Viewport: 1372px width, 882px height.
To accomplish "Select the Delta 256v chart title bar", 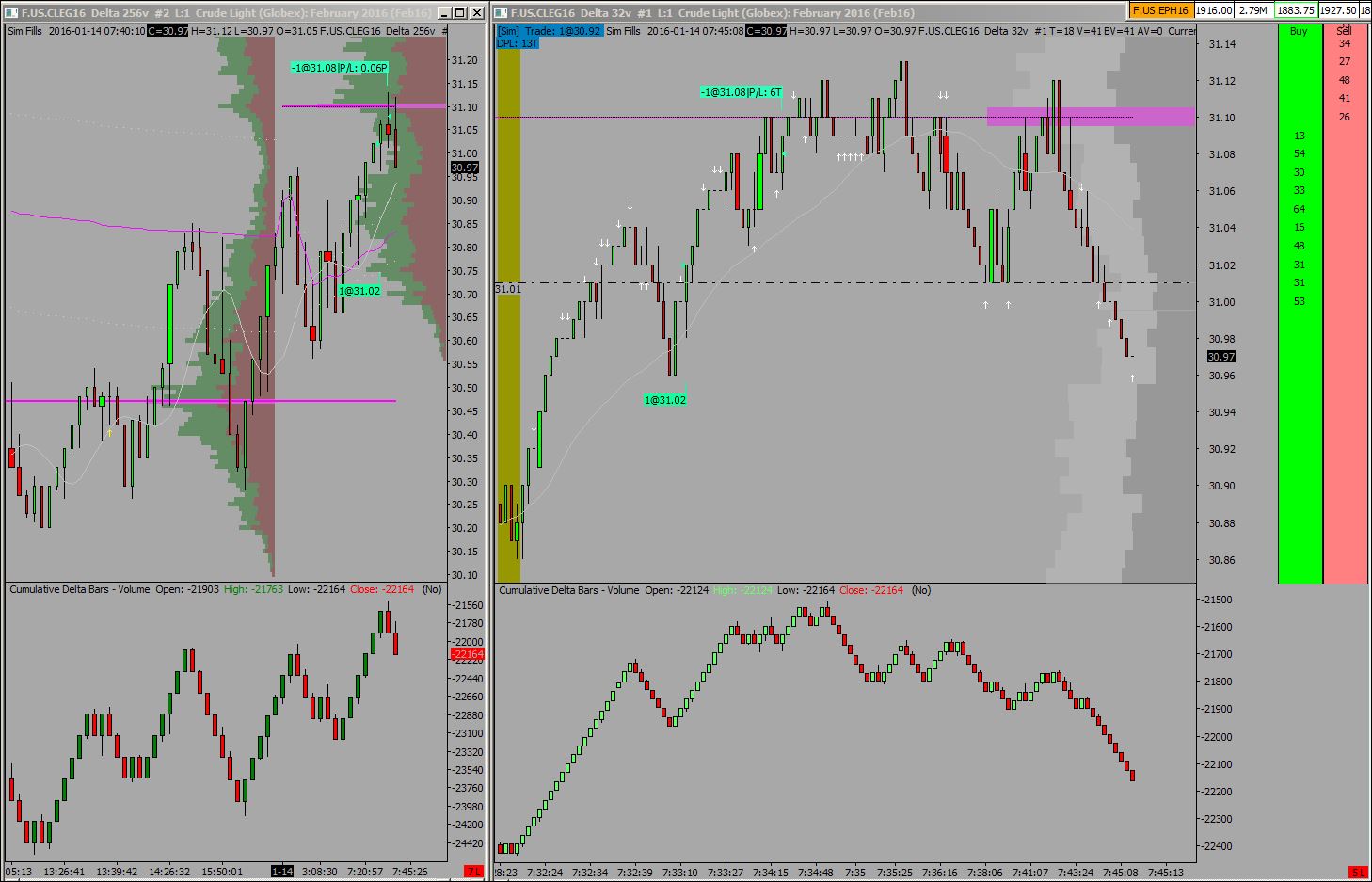I will click(226, 13).
